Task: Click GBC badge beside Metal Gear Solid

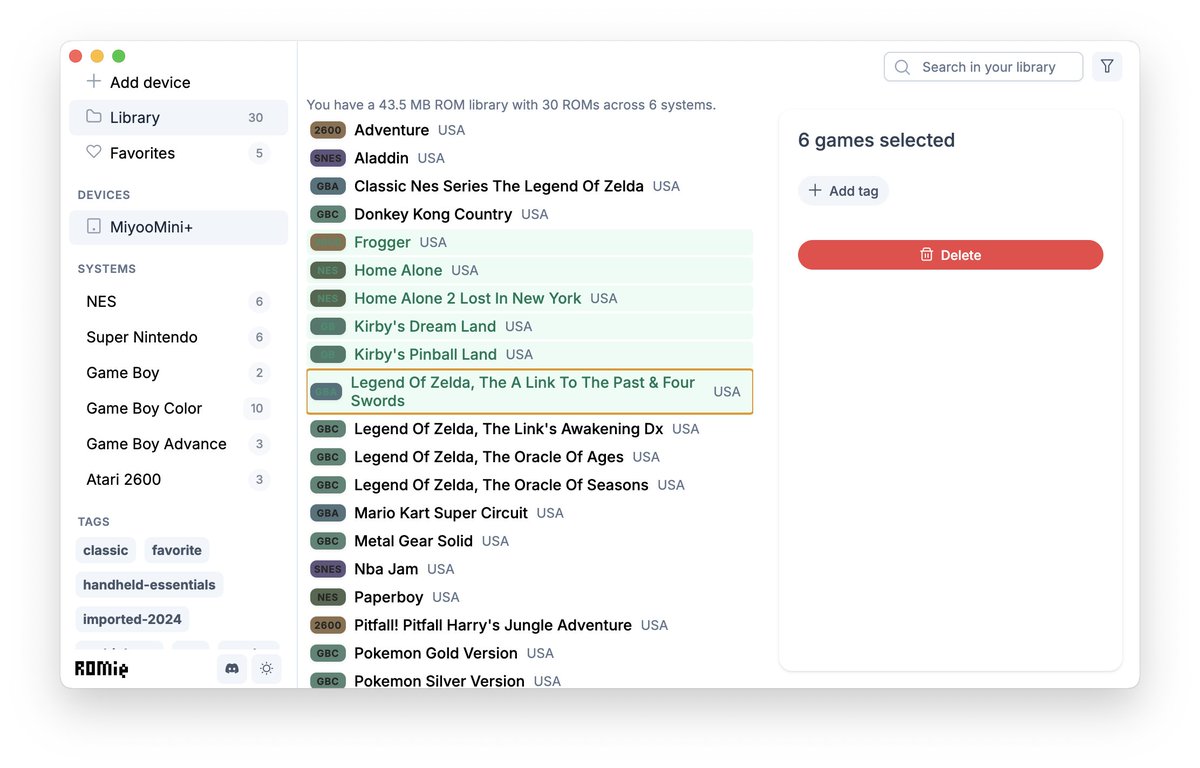Action: [x=328, y=541]
